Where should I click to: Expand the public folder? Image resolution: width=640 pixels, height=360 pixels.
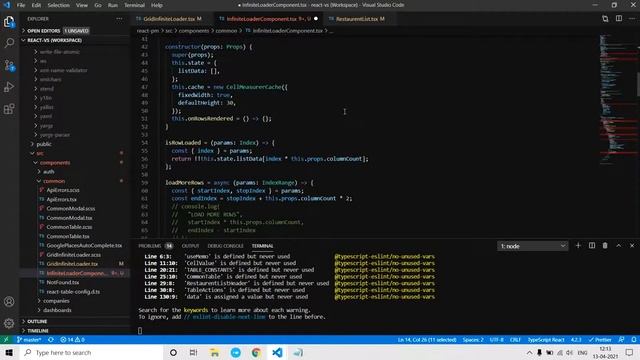[x=75, y=144]
